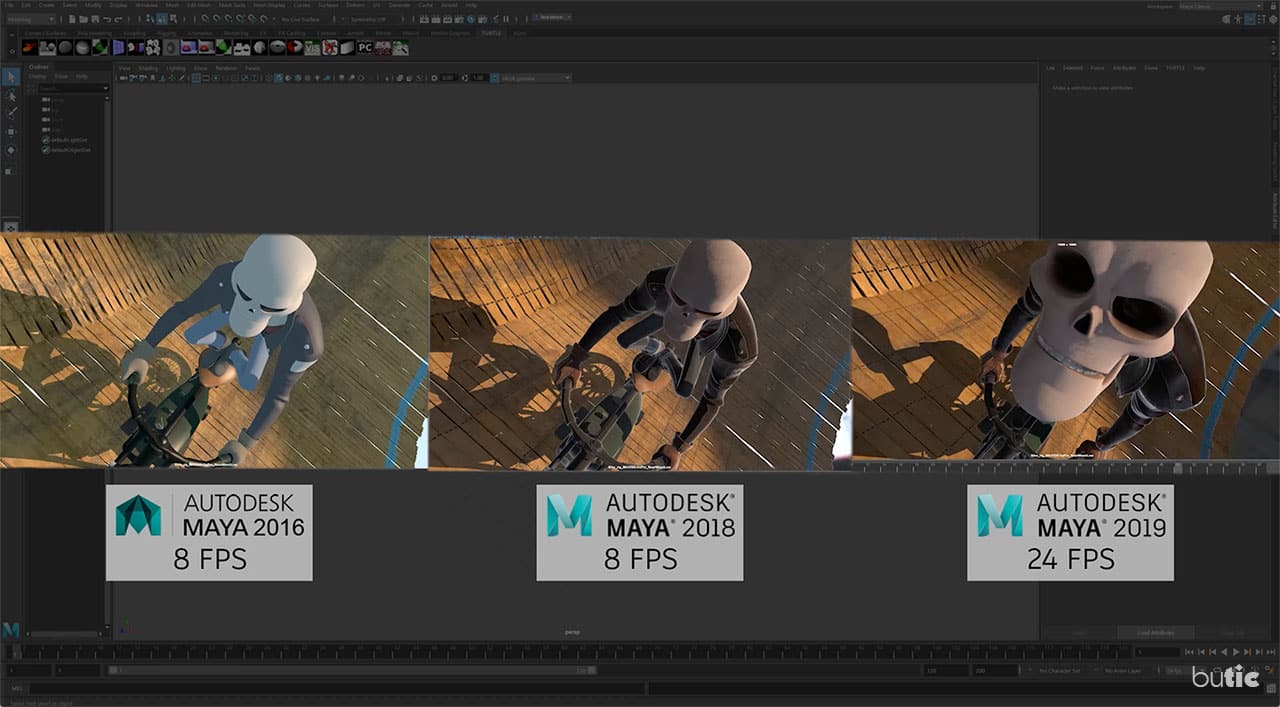
Task: Show the Modeling Toolkit sidebar icon
Action: 1226,19
